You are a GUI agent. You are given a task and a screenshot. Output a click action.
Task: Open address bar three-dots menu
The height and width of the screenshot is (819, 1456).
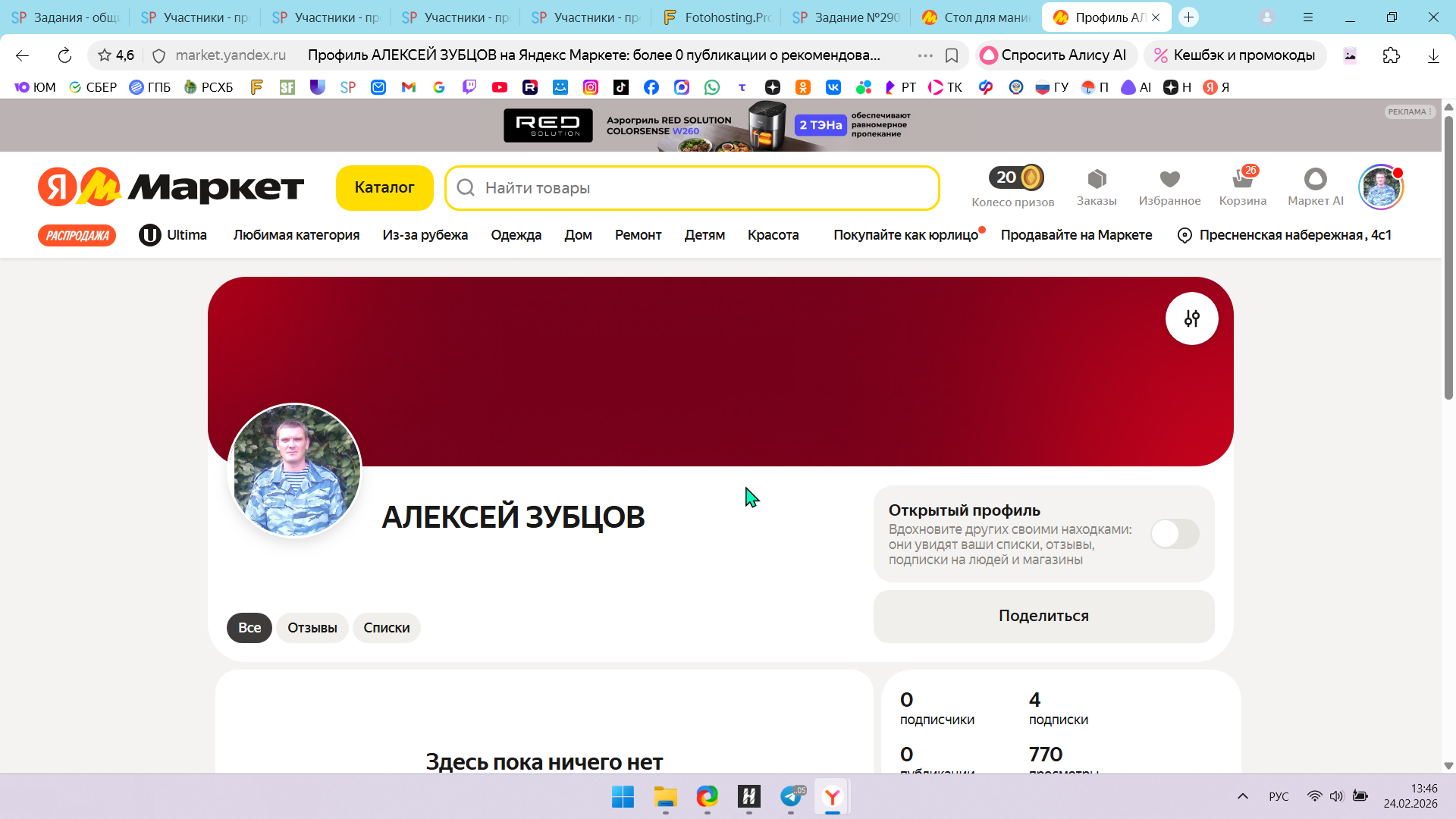pos(925,55)
